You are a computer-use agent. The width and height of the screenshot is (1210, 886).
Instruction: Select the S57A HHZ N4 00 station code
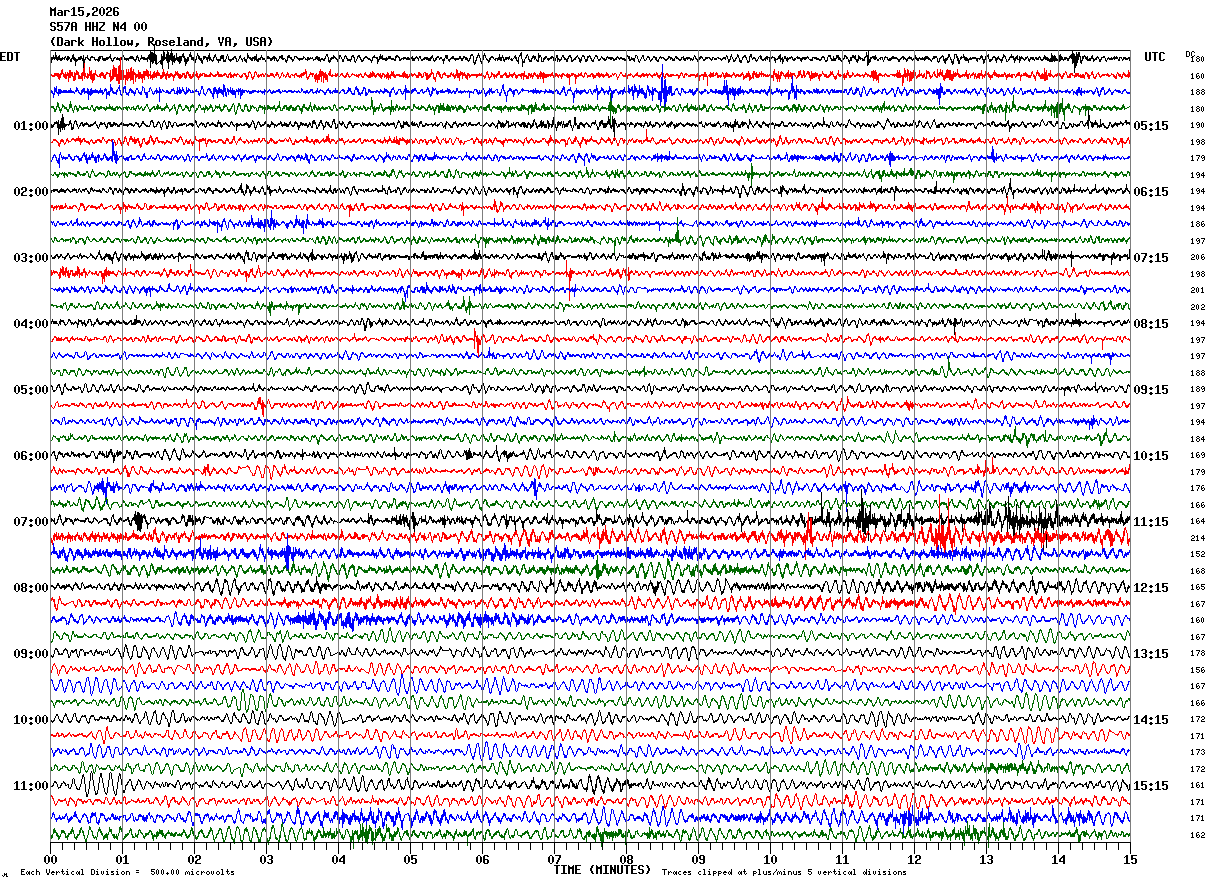(x=98, y=27)
